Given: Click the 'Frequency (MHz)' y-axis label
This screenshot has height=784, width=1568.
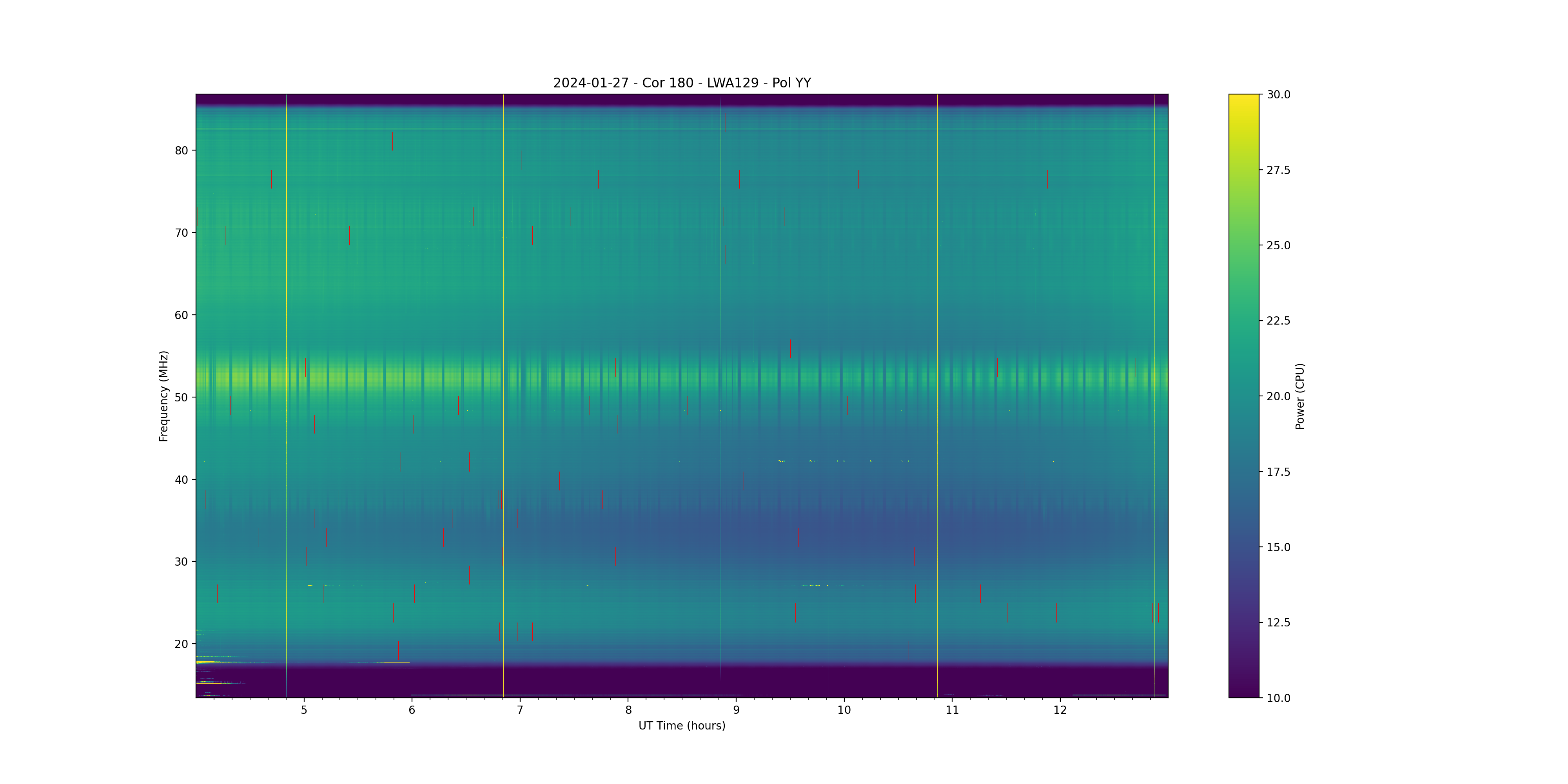Looking at the screenshot, I should pos(163,396).
